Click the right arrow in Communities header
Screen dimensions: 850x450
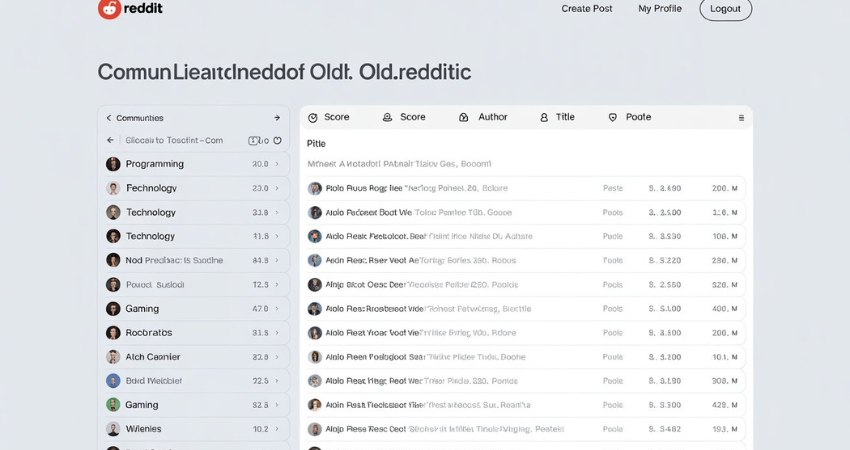[277, 118]
